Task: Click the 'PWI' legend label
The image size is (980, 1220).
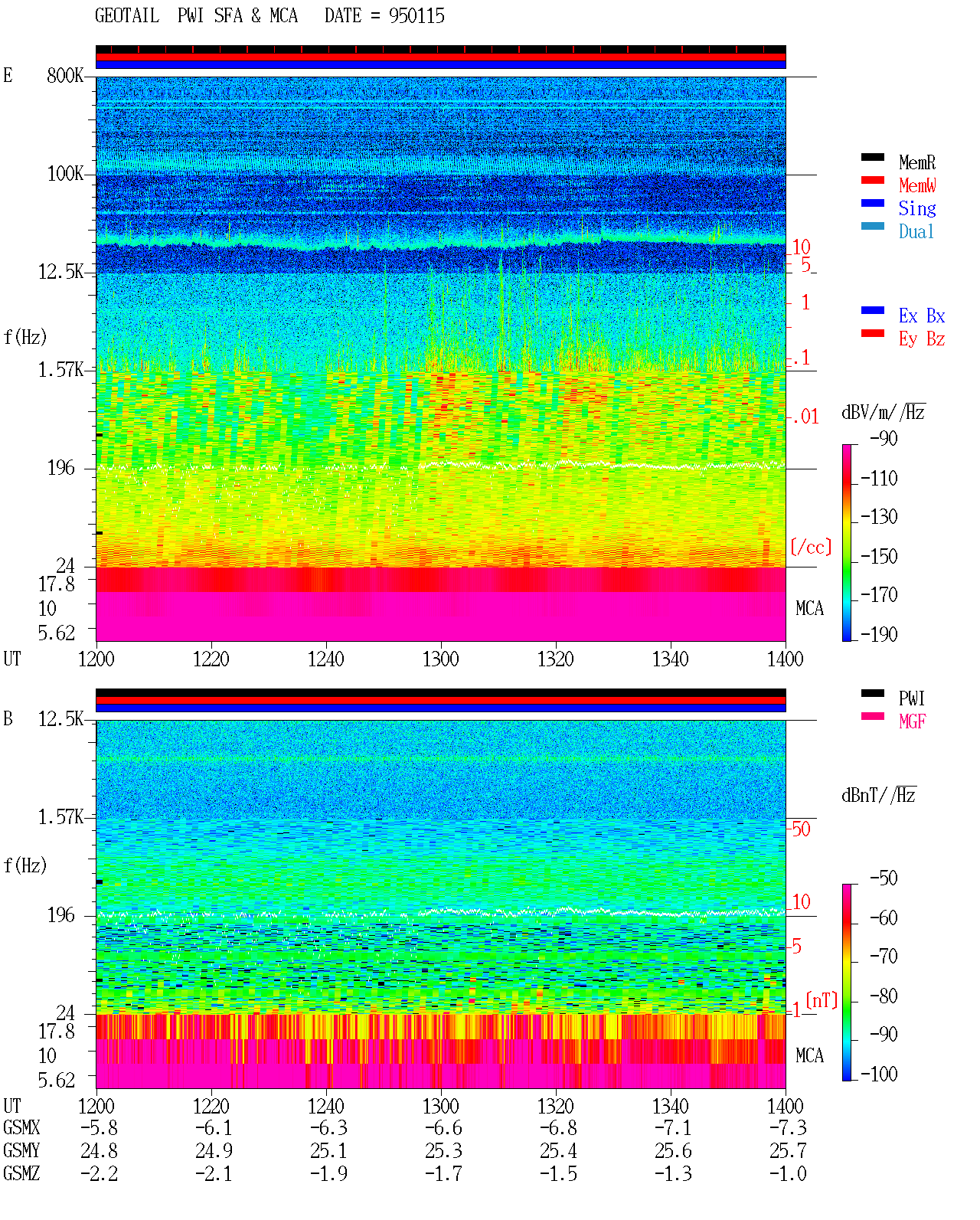Action: [x=912, y=698]
